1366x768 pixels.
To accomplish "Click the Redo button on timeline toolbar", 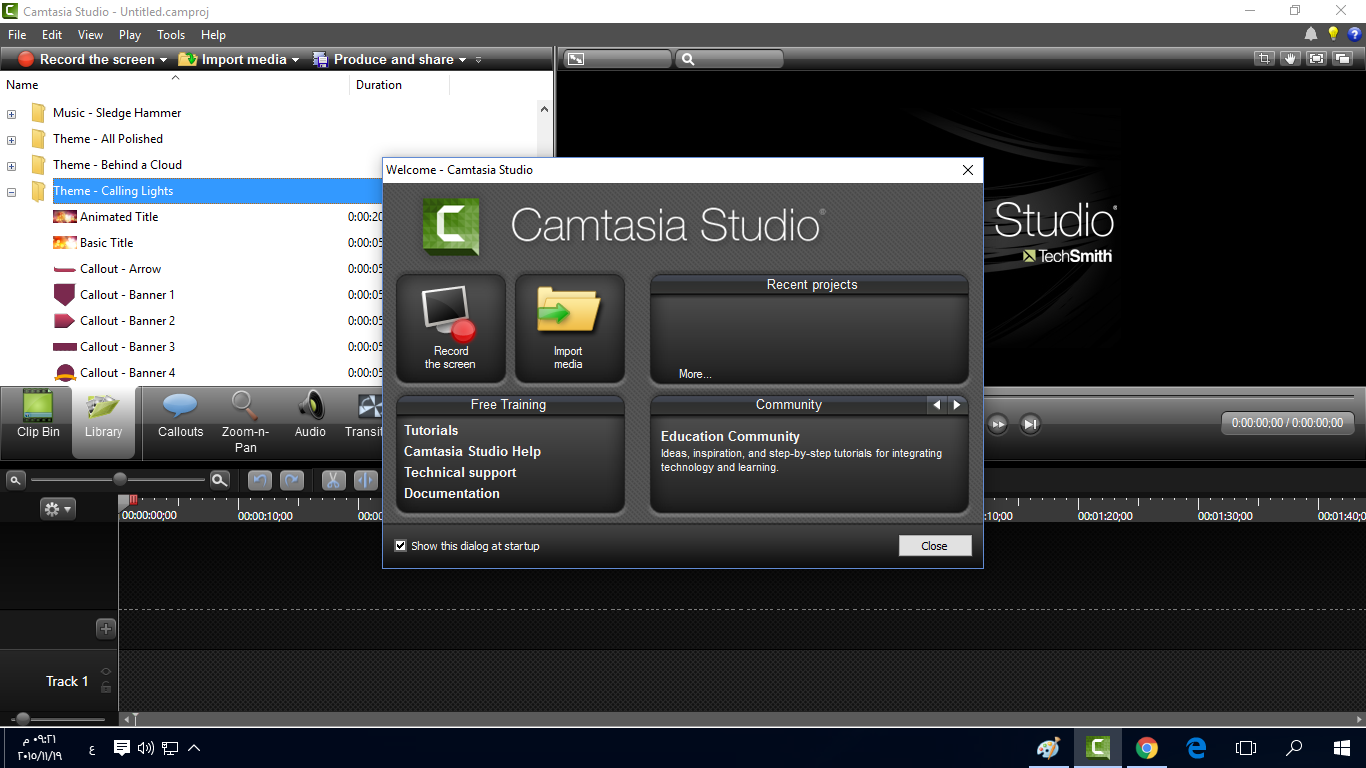I will pos(291,480).
